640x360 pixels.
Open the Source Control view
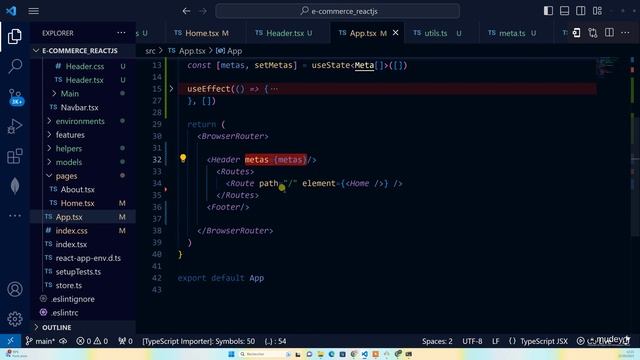15,97
